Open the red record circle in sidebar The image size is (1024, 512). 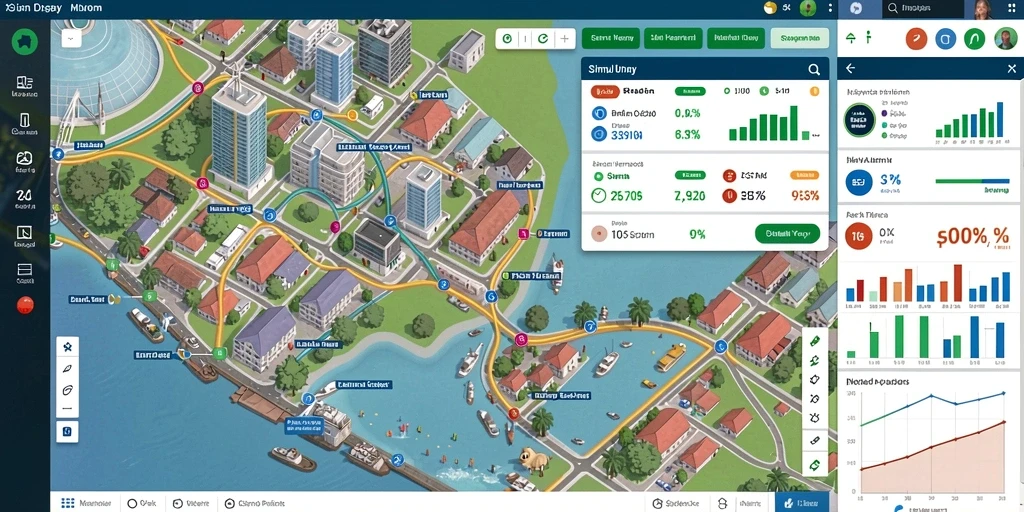[25, 305]
